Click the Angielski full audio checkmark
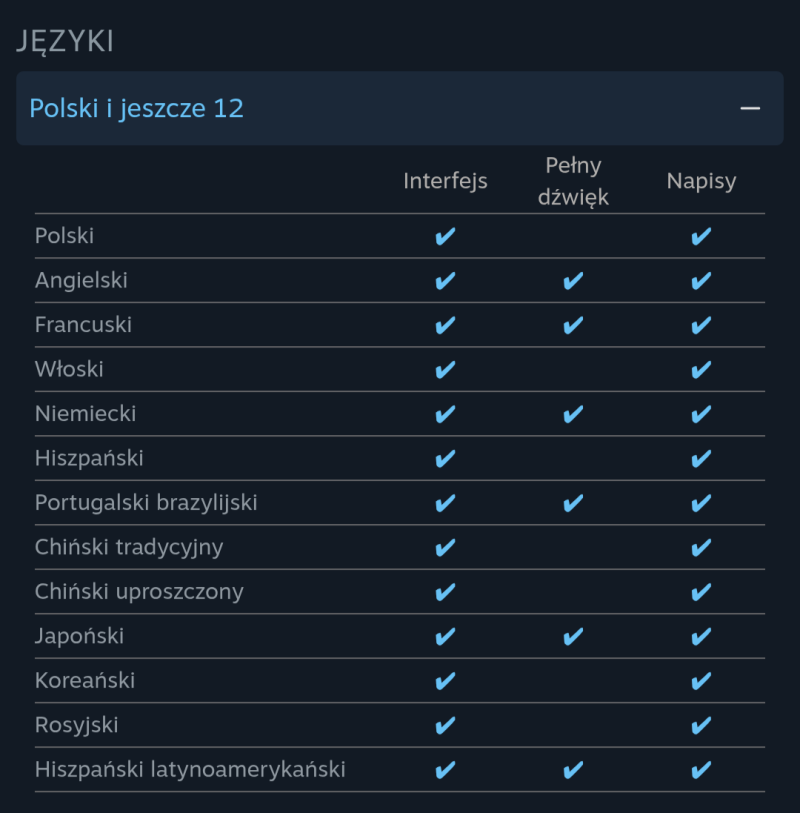This screenshot has width=800, height=813. pos(573,281)
